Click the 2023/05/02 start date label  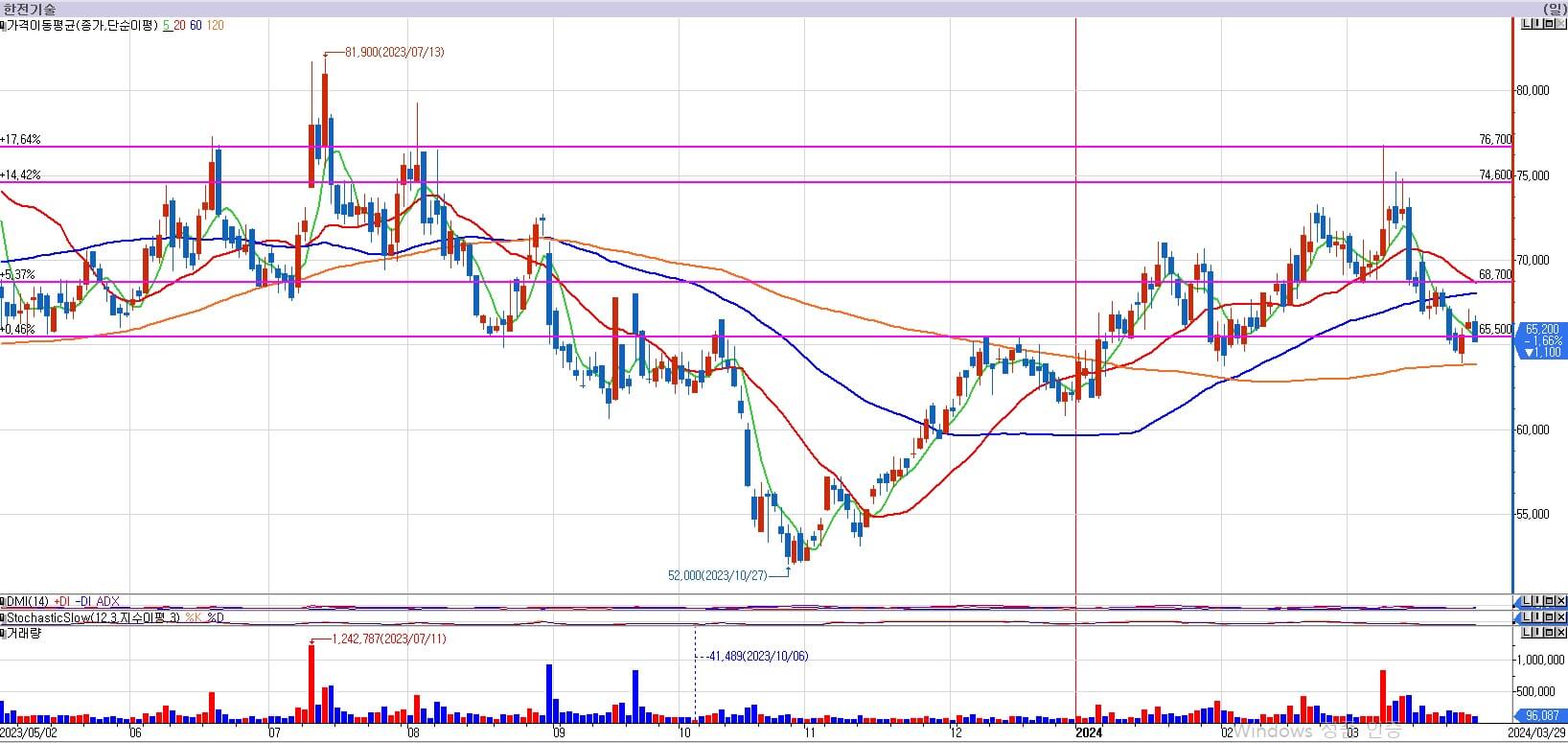pyautogui.click(x=31, y=732)
